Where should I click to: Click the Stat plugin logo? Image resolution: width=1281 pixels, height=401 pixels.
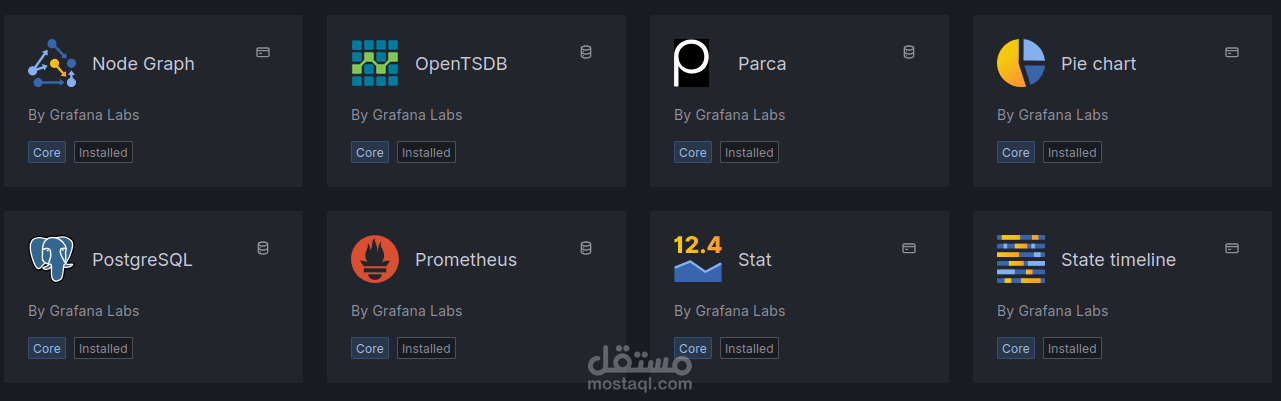(698, 259)
